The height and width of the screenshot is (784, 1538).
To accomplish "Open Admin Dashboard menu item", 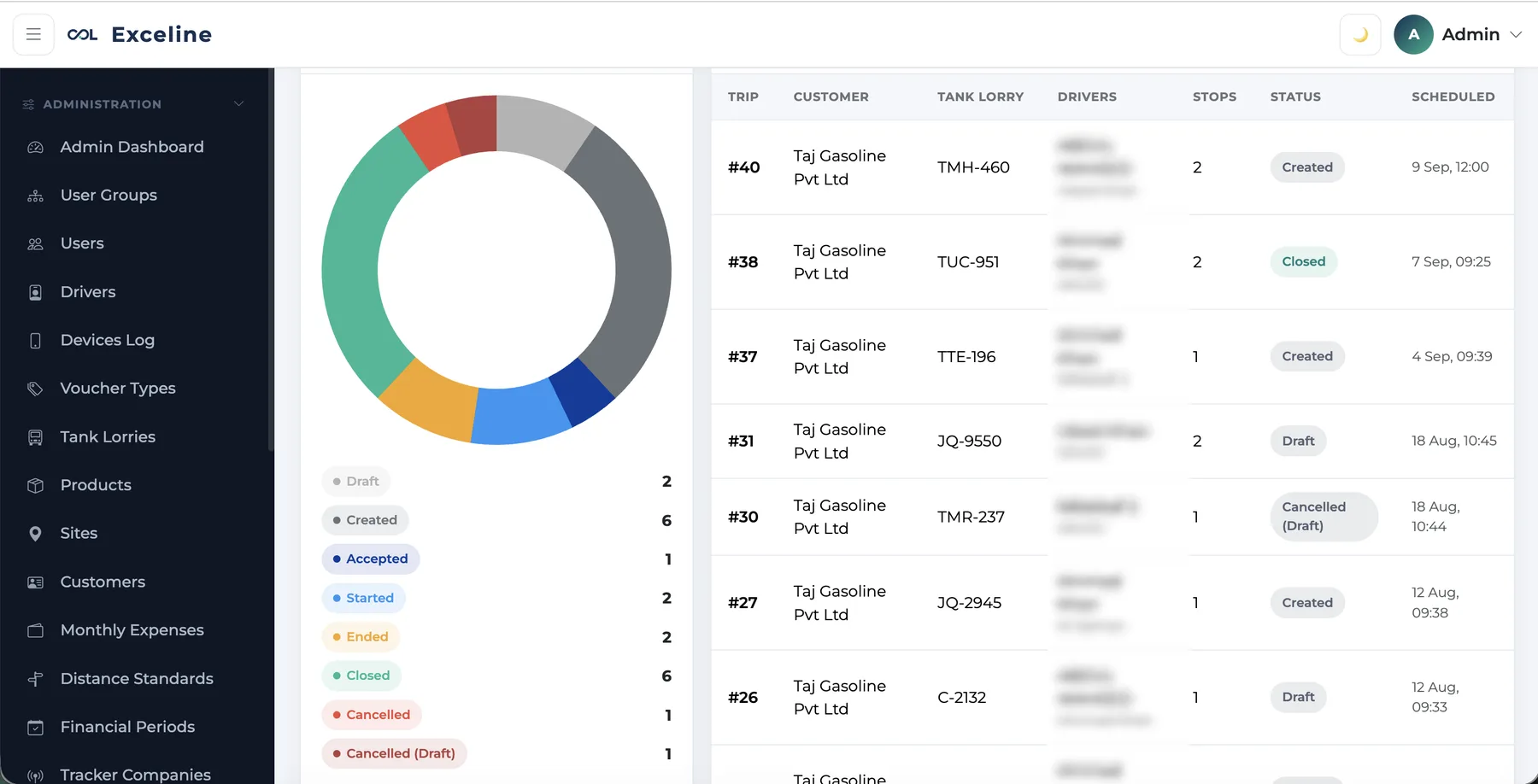I will tap(132, 147).
